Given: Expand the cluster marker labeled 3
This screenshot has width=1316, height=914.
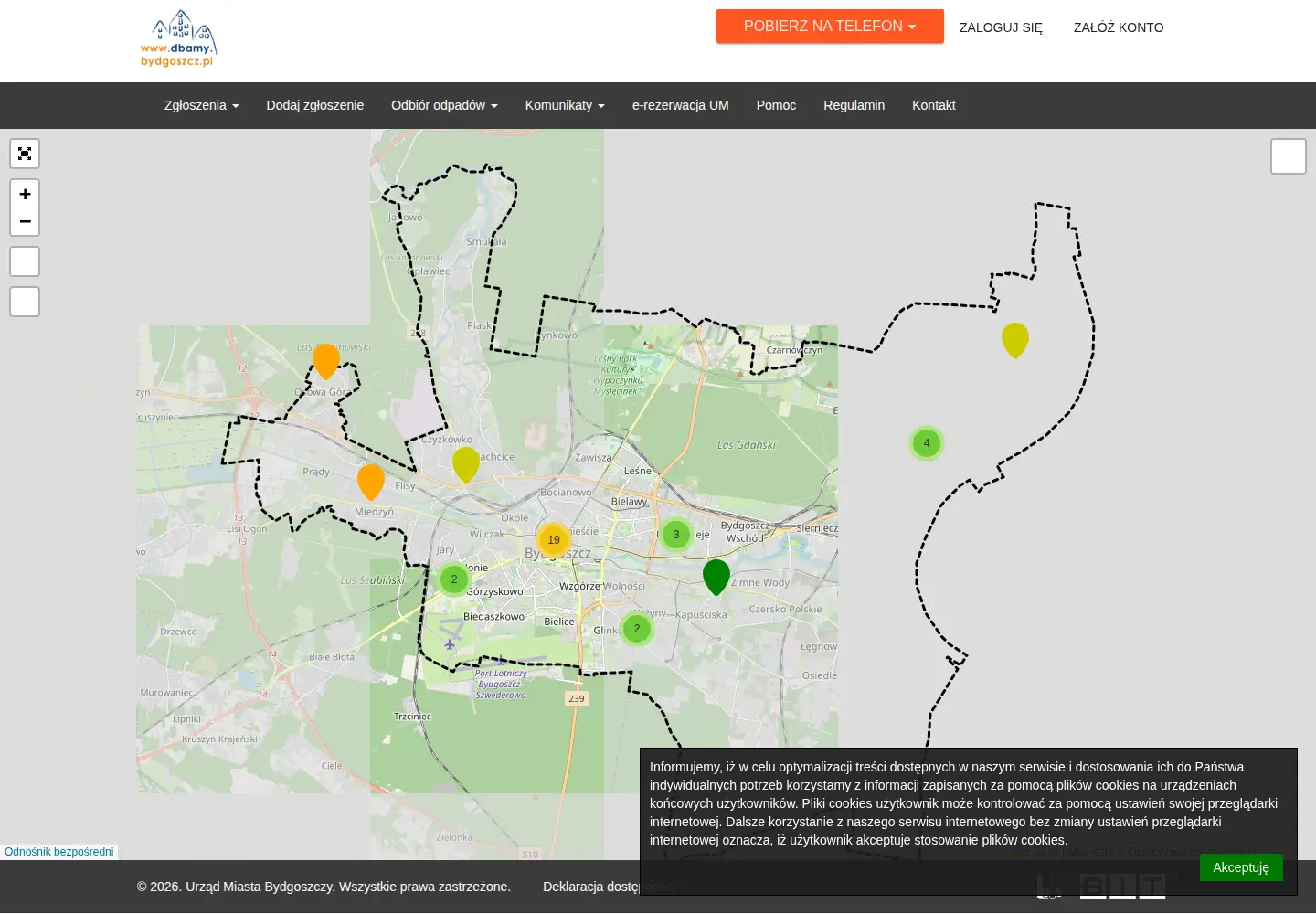Looking at the screenshot, I should pos(676,535).
